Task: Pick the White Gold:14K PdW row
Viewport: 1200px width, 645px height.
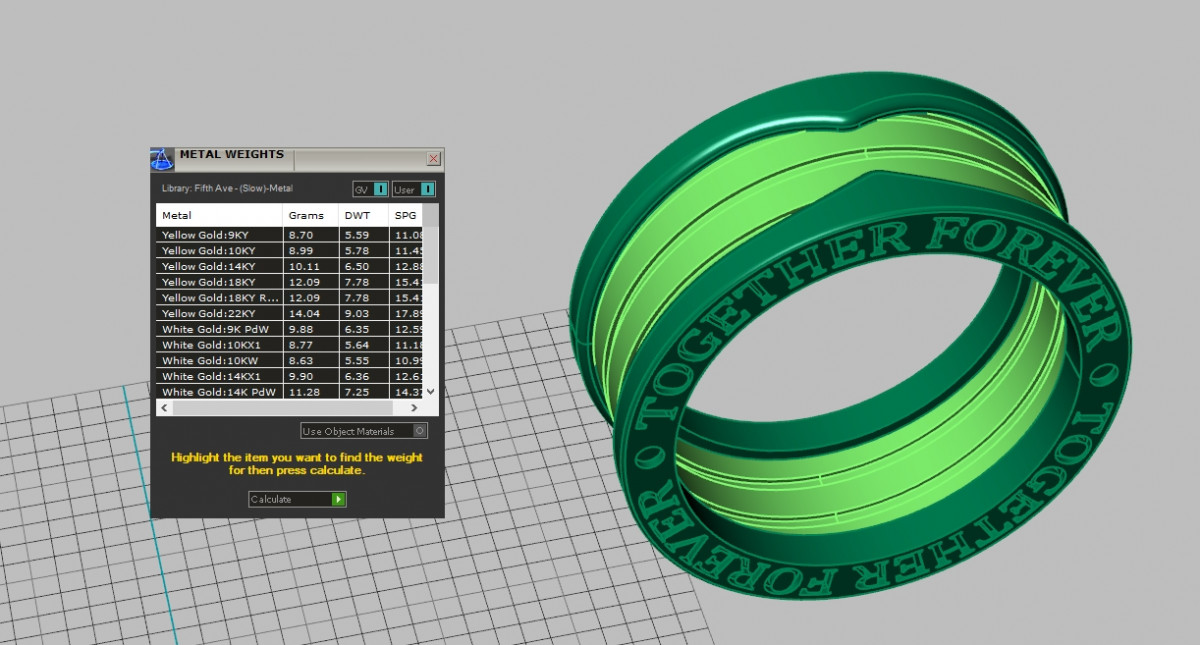Action: point(218,392)
